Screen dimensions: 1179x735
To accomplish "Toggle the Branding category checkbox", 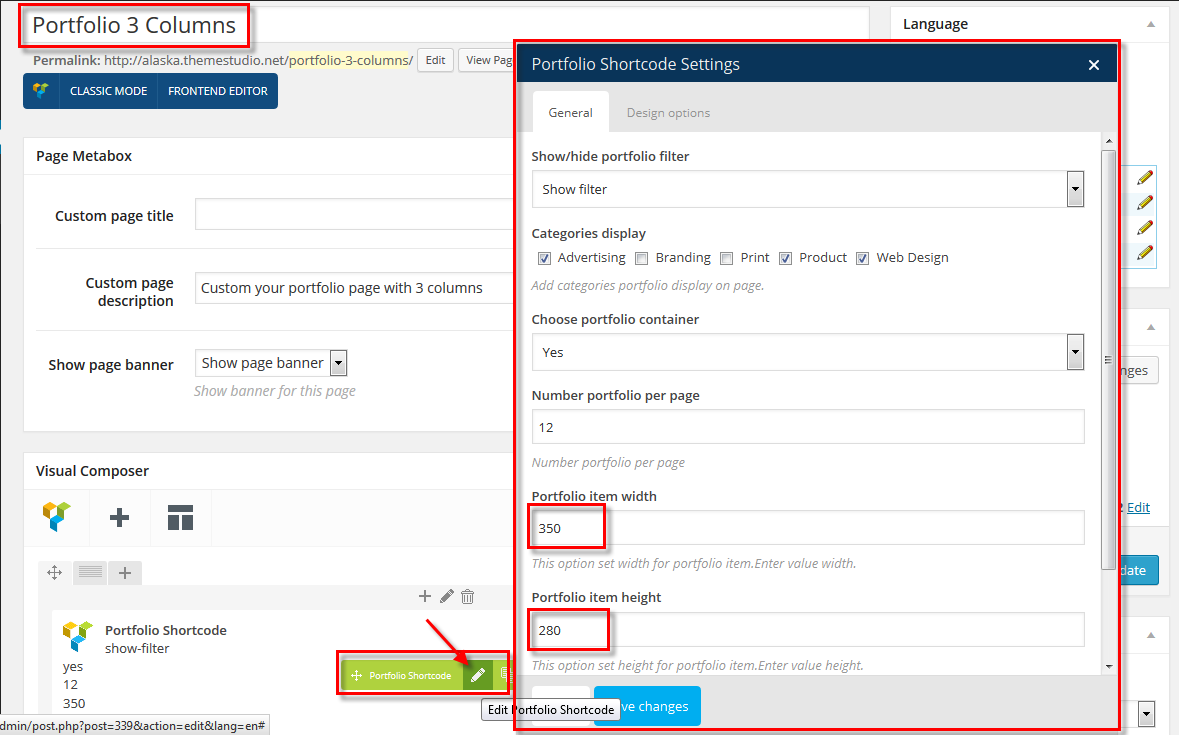I will click(641, 259).
